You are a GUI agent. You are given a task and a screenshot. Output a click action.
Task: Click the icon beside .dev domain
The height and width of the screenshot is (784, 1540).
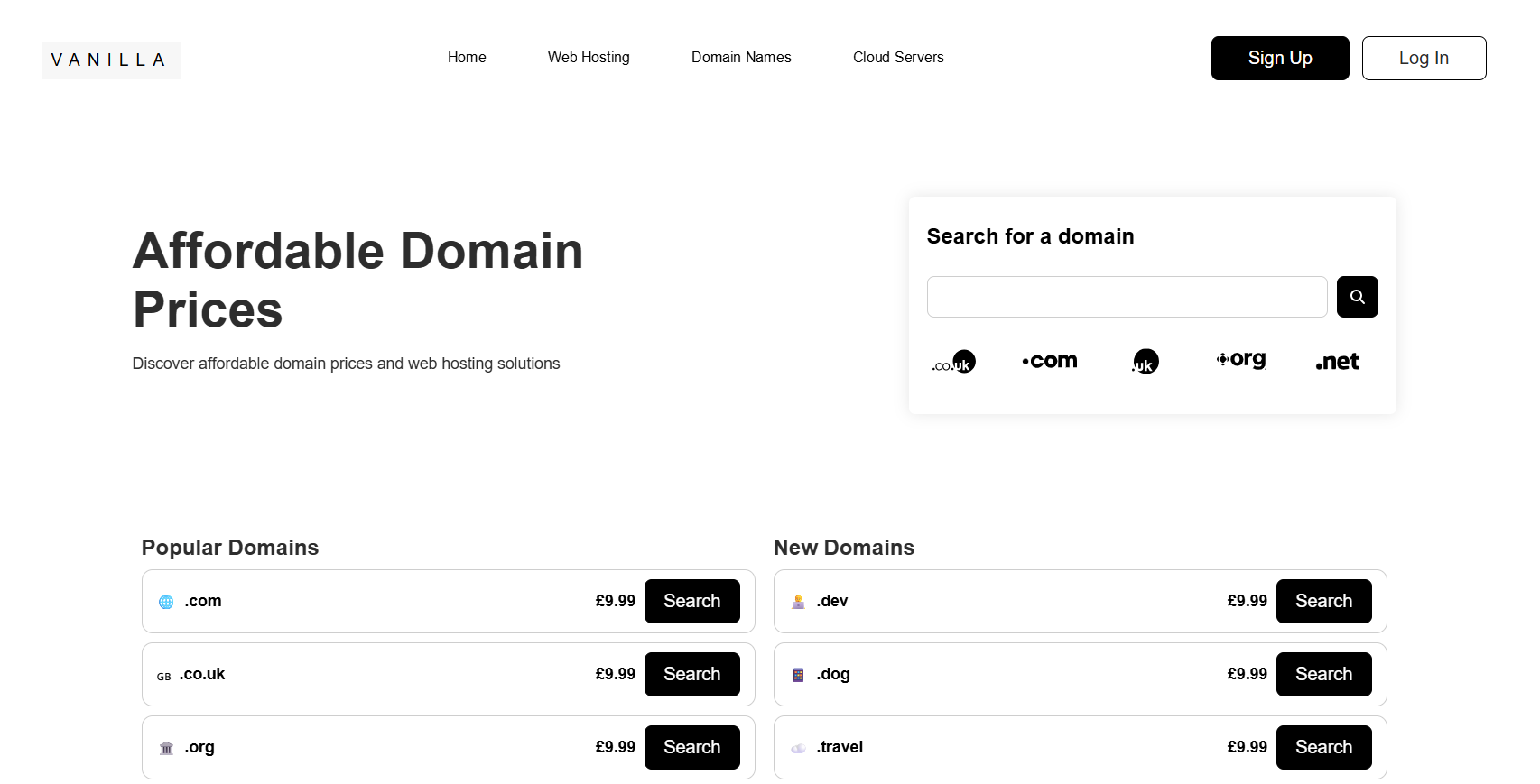(798, 602)
